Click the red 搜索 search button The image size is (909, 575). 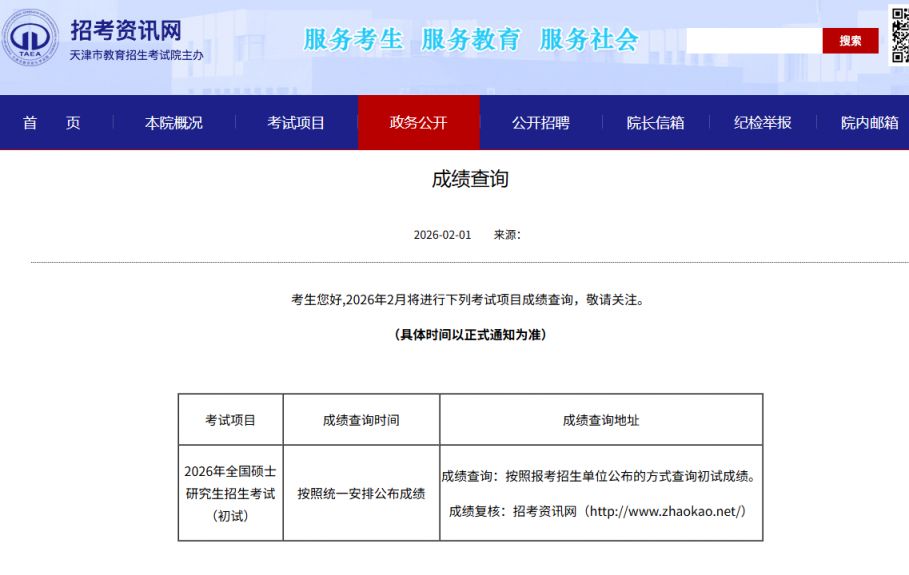[850, 41]
